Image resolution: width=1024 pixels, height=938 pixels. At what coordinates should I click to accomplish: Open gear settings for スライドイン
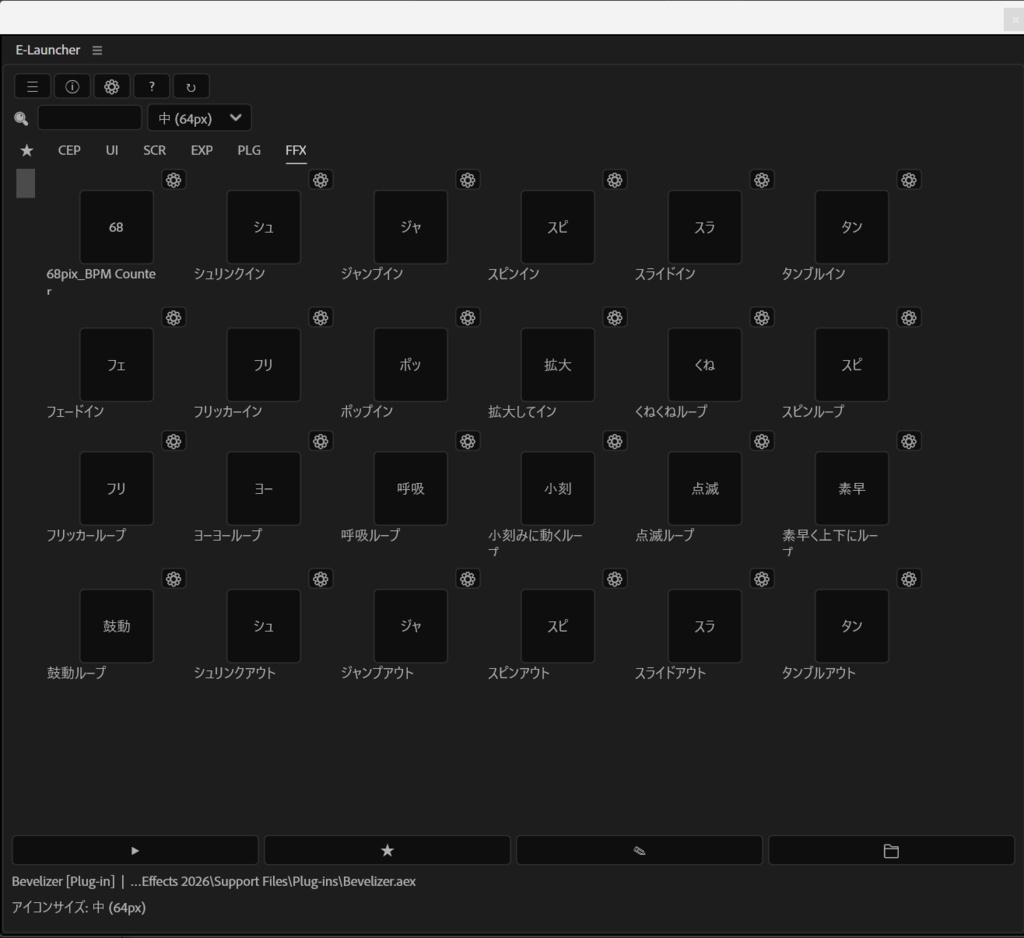pyautogui.click(x=762, y=180)
